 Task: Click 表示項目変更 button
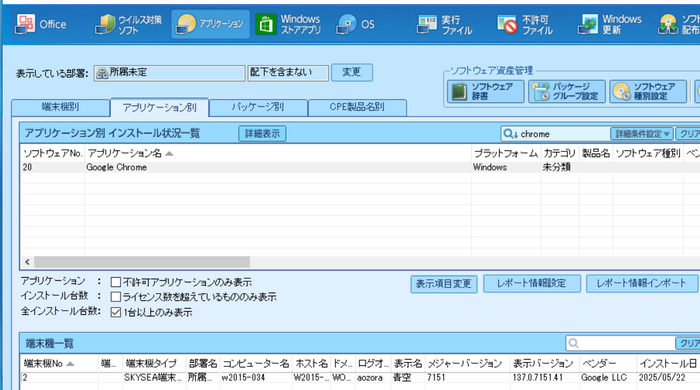(444, 284)
